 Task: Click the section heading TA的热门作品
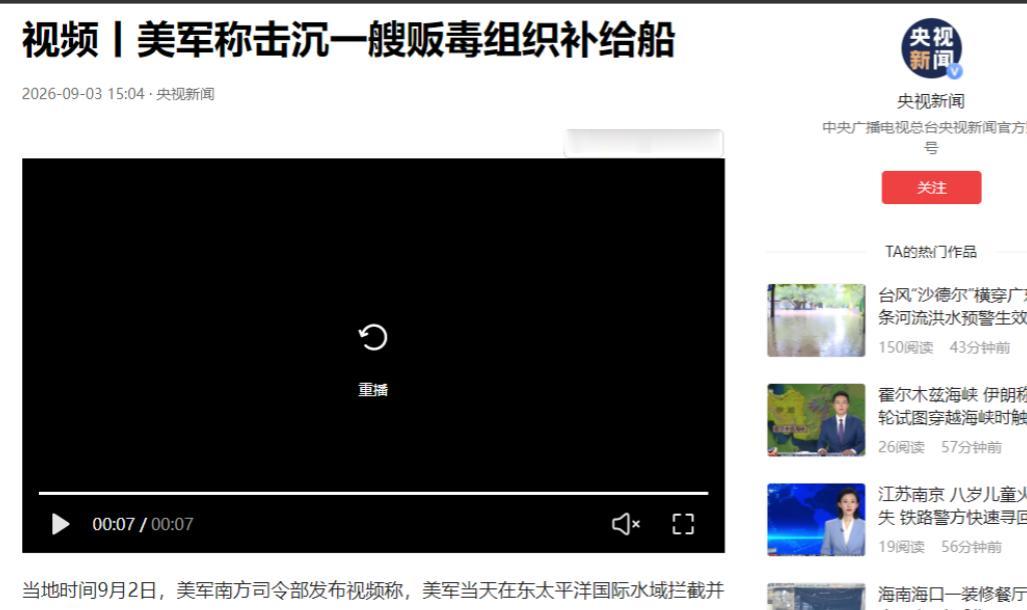click(931, 252)
